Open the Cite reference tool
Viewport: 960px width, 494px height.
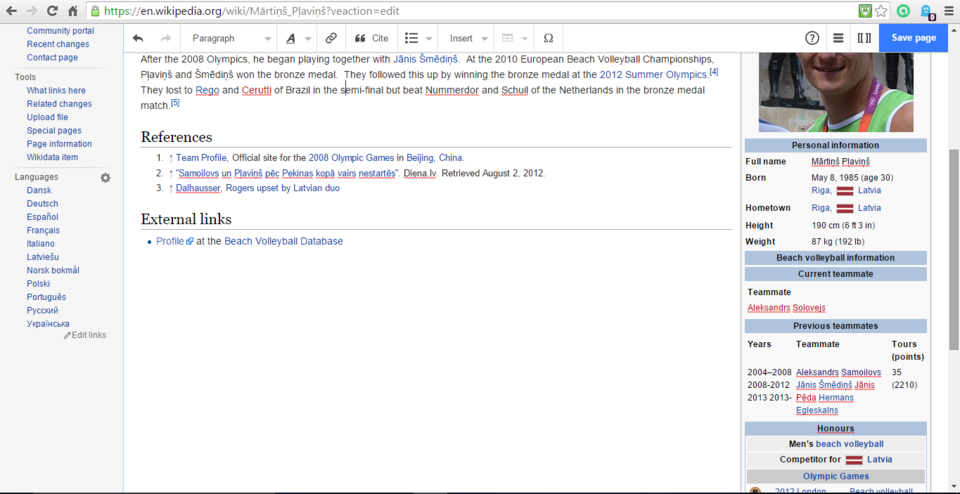coord(372,38)
